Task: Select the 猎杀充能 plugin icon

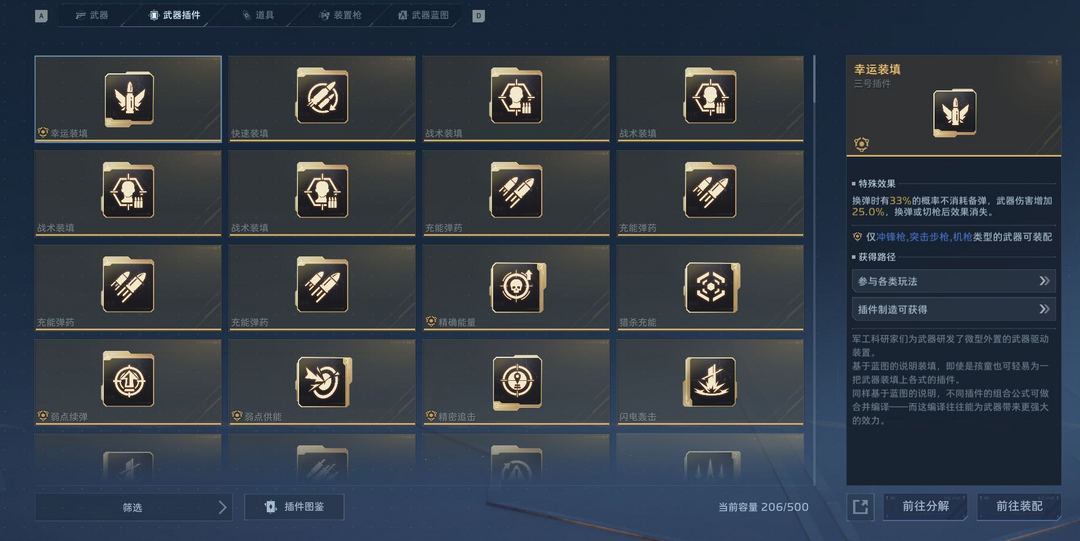Action: click(712, 287)
